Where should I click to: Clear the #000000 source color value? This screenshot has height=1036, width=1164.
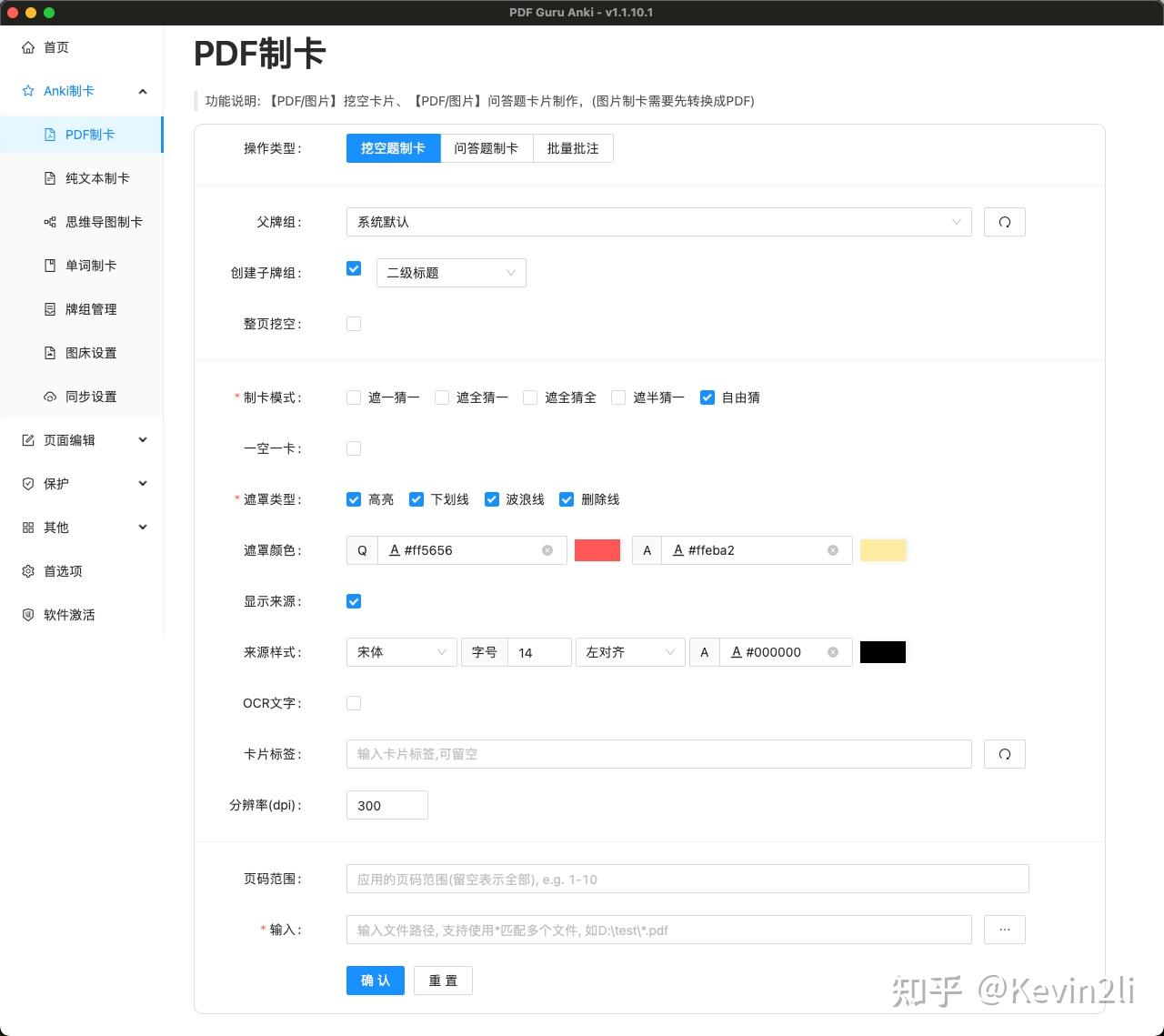tap(833, 652)
